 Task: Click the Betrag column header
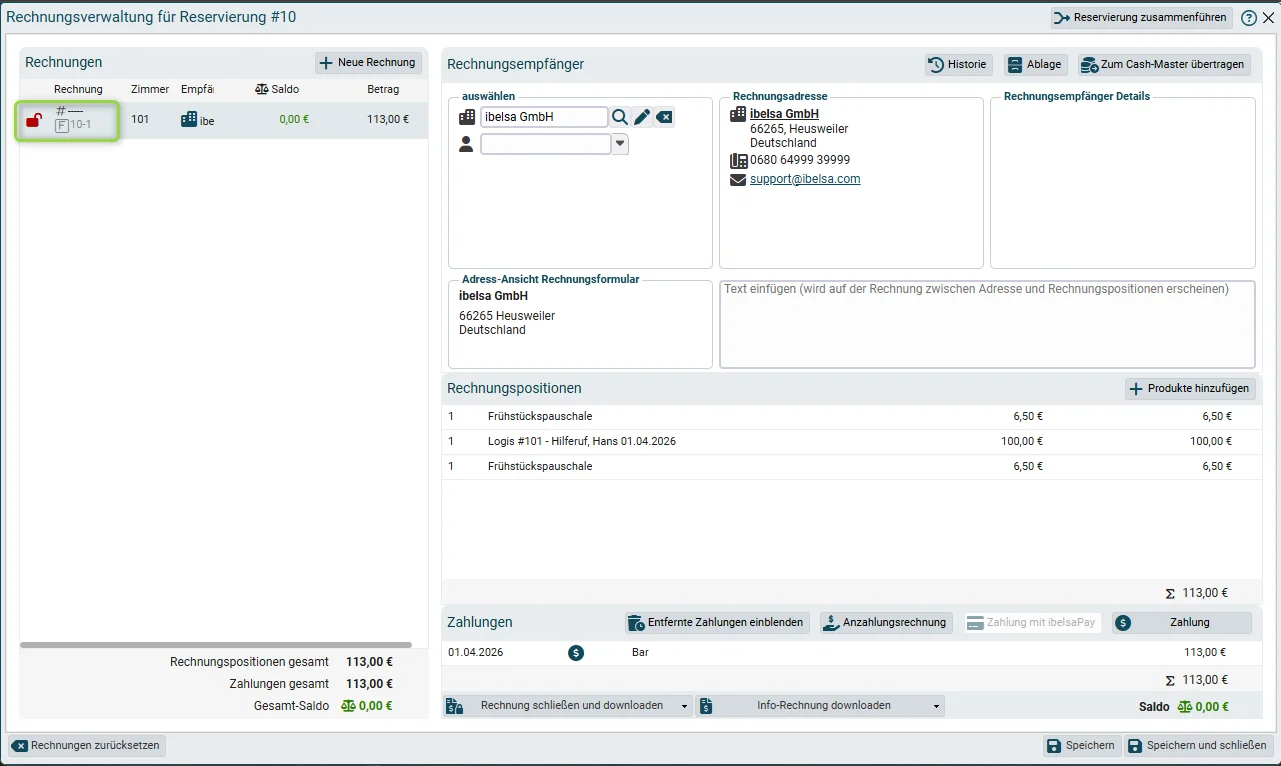(x=383, y=90)
